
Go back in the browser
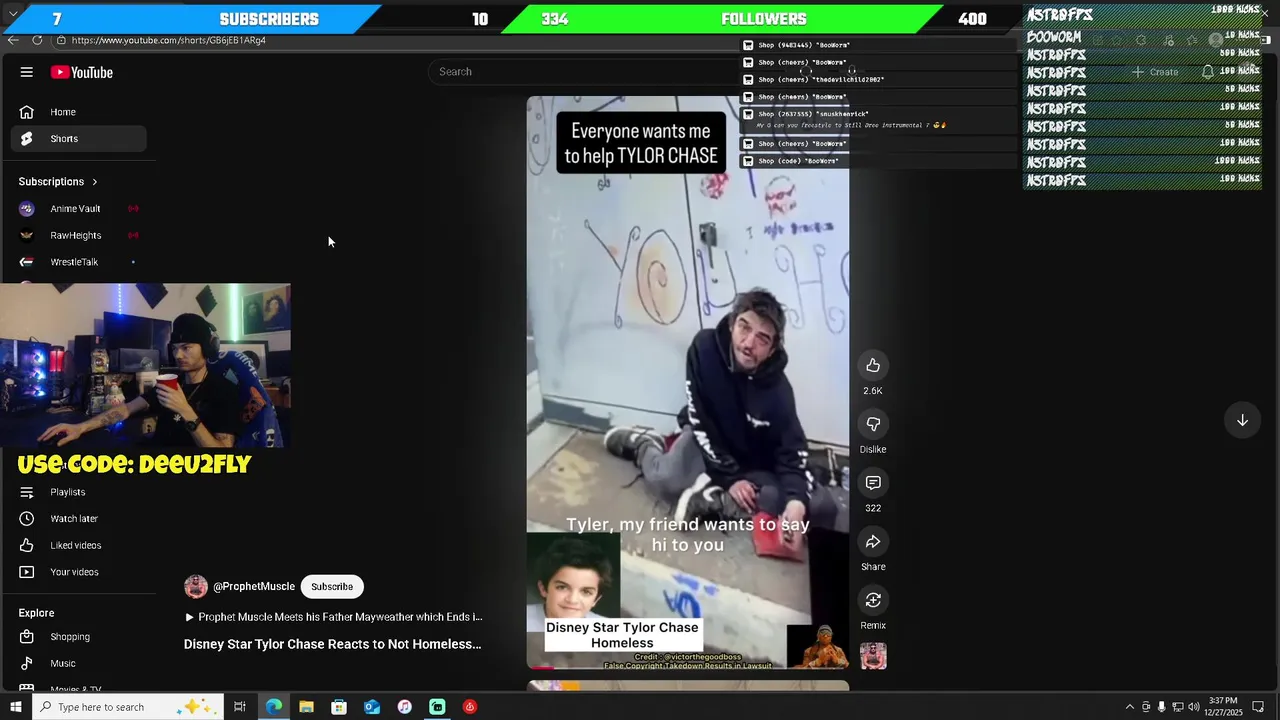tap(12, 40)
